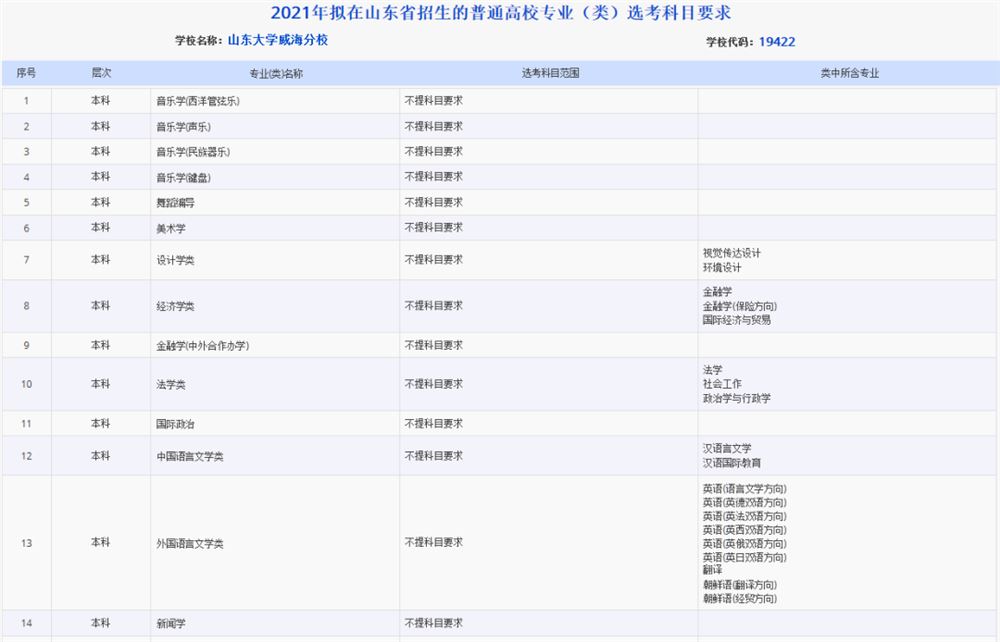Click sequence number "9" in the table
This screenshot has width=1000, height=642.
click(26, 346)
